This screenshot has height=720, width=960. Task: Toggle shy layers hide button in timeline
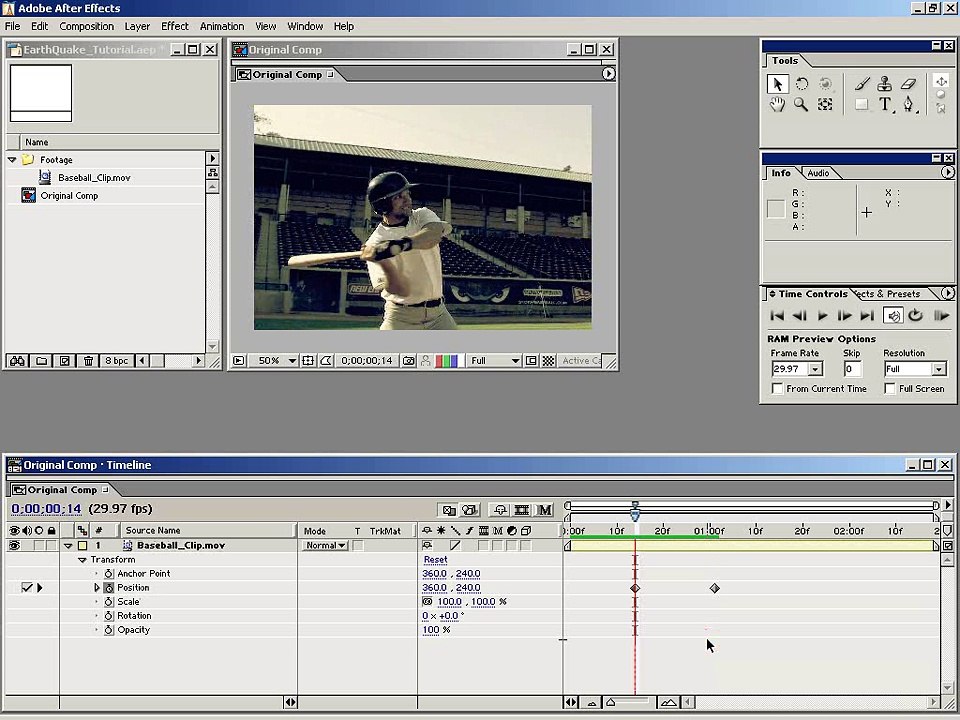(500, 509)
